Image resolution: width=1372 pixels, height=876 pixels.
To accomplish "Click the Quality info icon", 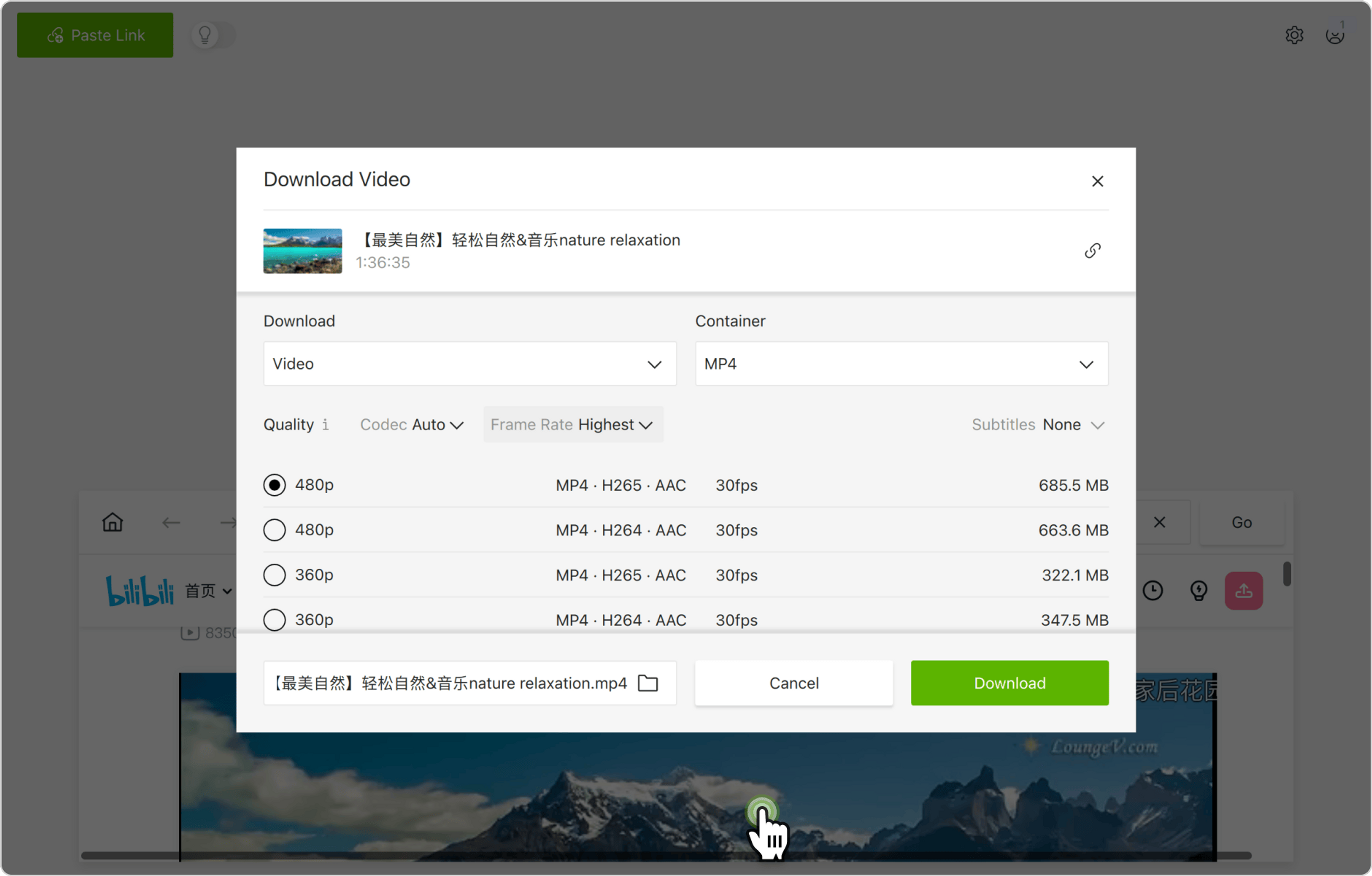I will pyautogui.click(x=325, y=425).
